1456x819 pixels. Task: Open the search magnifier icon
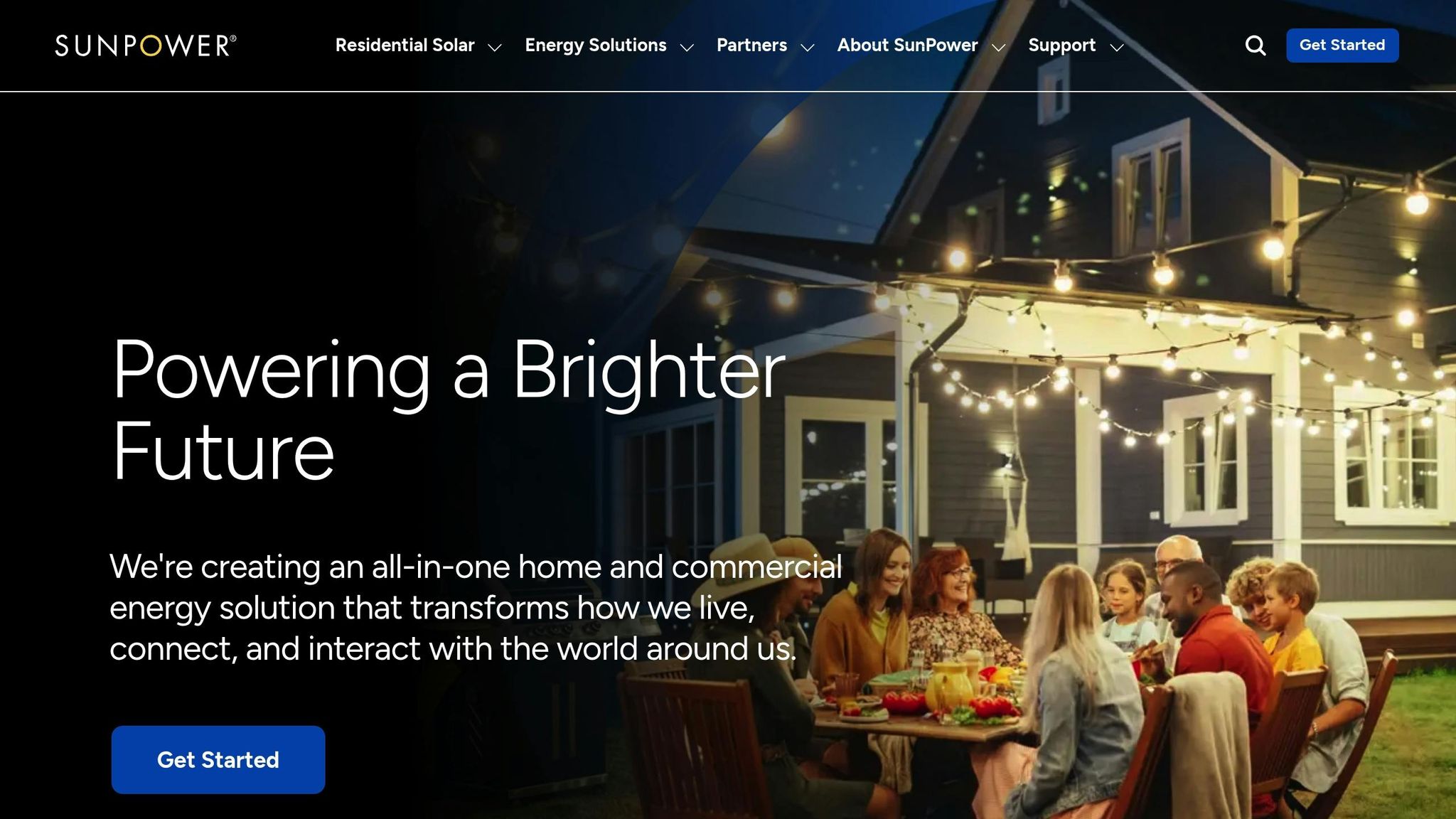(1256, 45)
